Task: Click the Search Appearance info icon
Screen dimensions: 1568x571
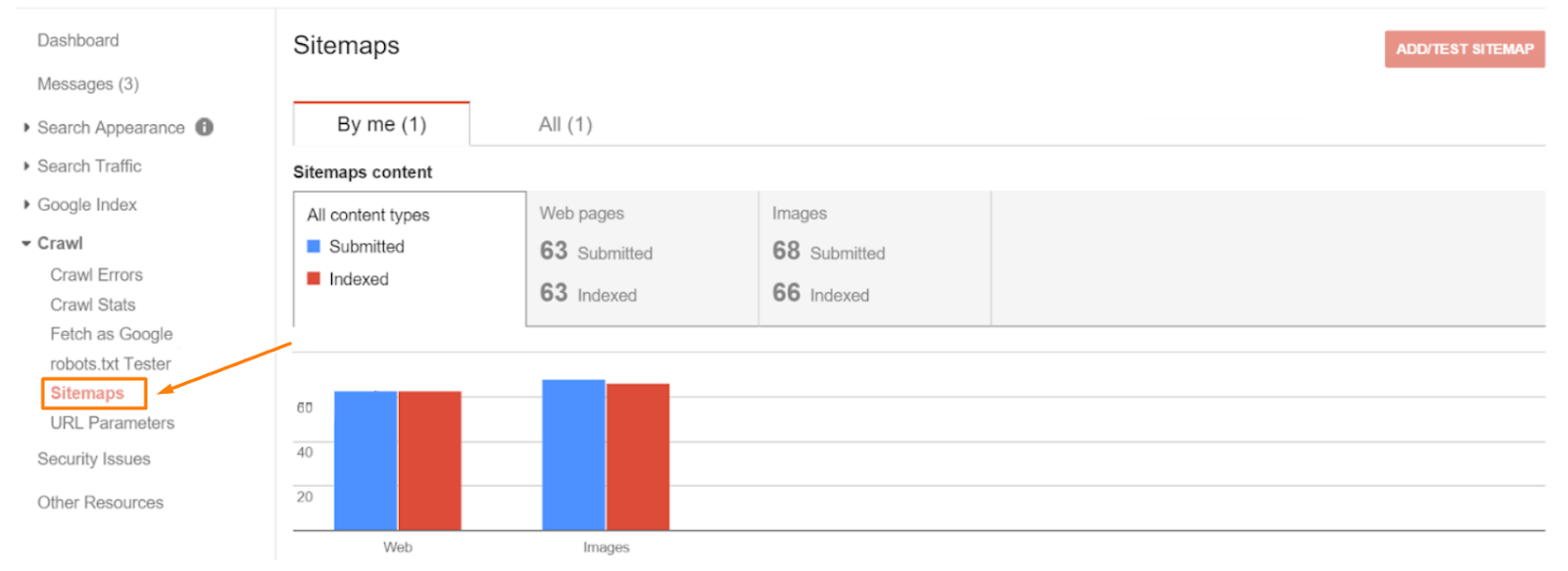Action: [204, 127]
